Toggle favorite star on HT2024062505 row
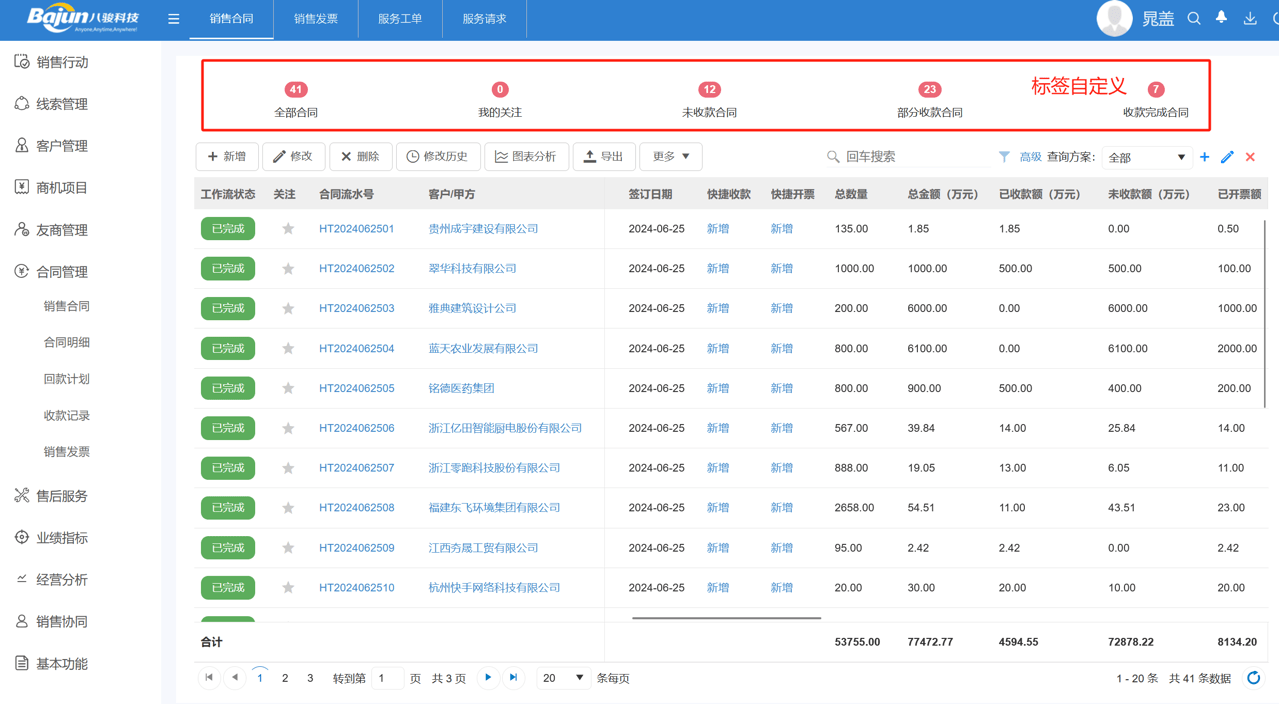 pos(288,388)
